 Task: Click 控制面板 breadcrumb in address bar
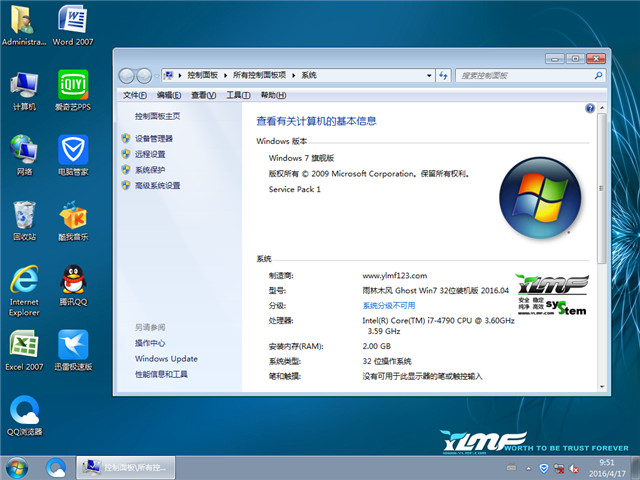coord(202,76)
